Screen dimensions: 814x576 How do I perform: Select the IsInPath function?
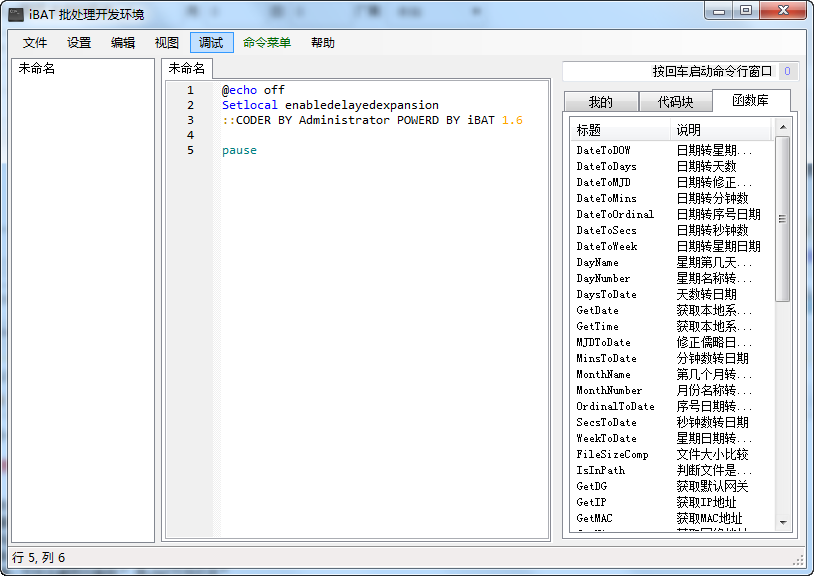point(601,471)
